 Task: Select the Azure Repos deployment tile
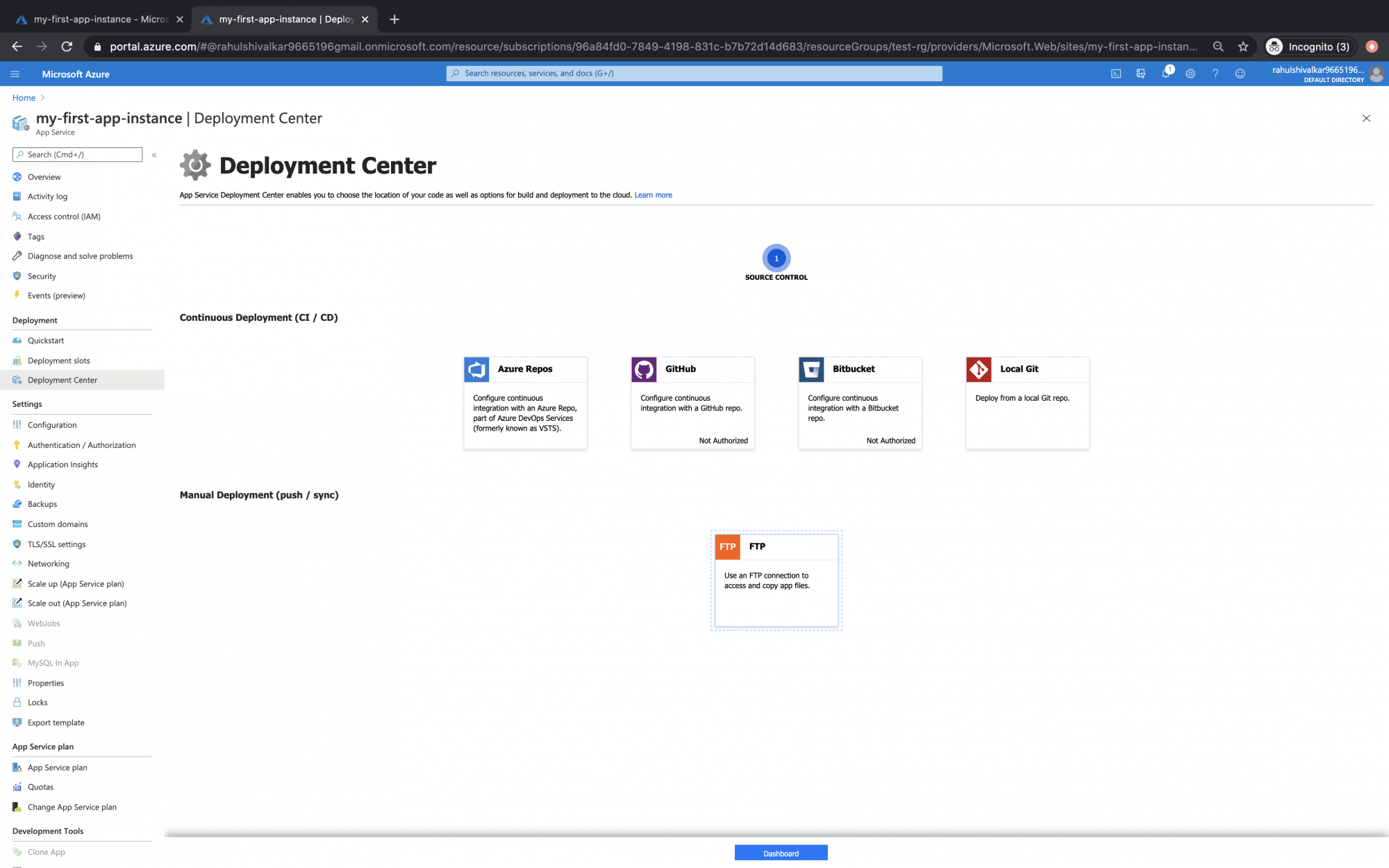pyautogui.click(x=525, y=403)
